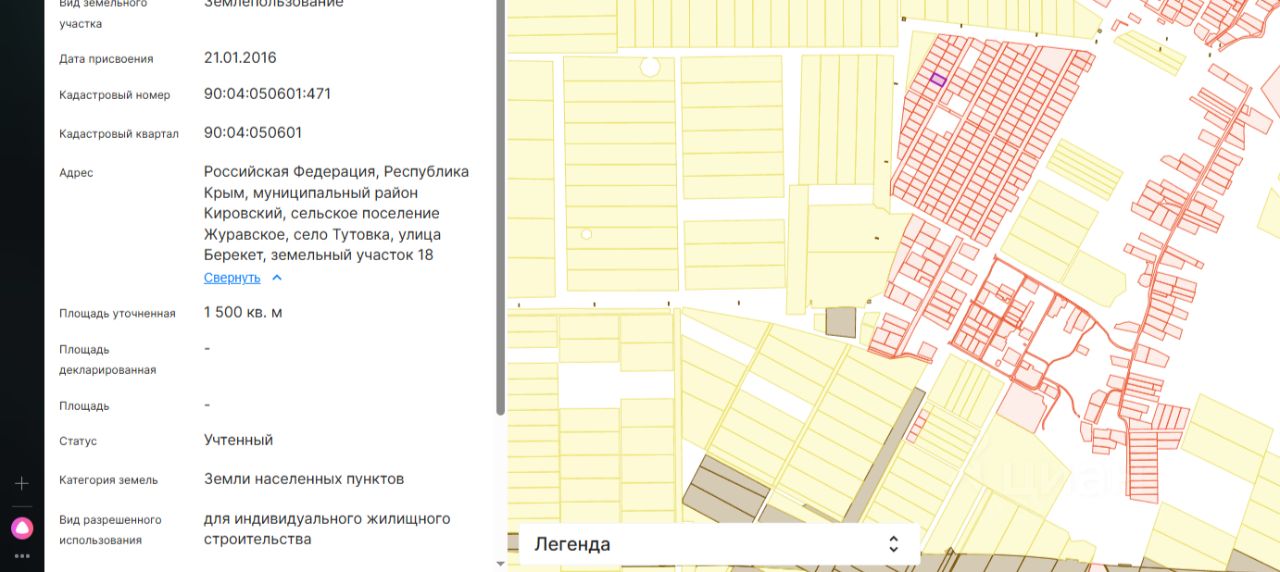The width and height of the screenshot is (1280, 572).
Task: Click the Кадастровый квартал label
Action: click(x=119, y=134)
